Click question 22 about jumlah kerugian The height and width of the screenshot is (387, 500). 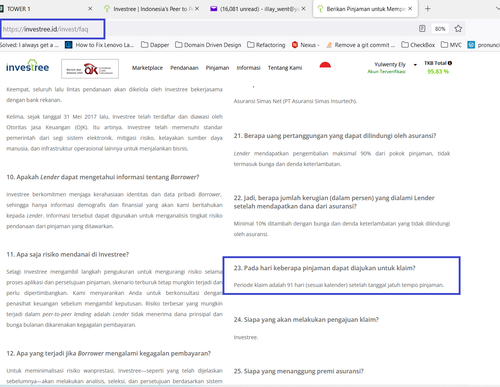pos(334,202)
